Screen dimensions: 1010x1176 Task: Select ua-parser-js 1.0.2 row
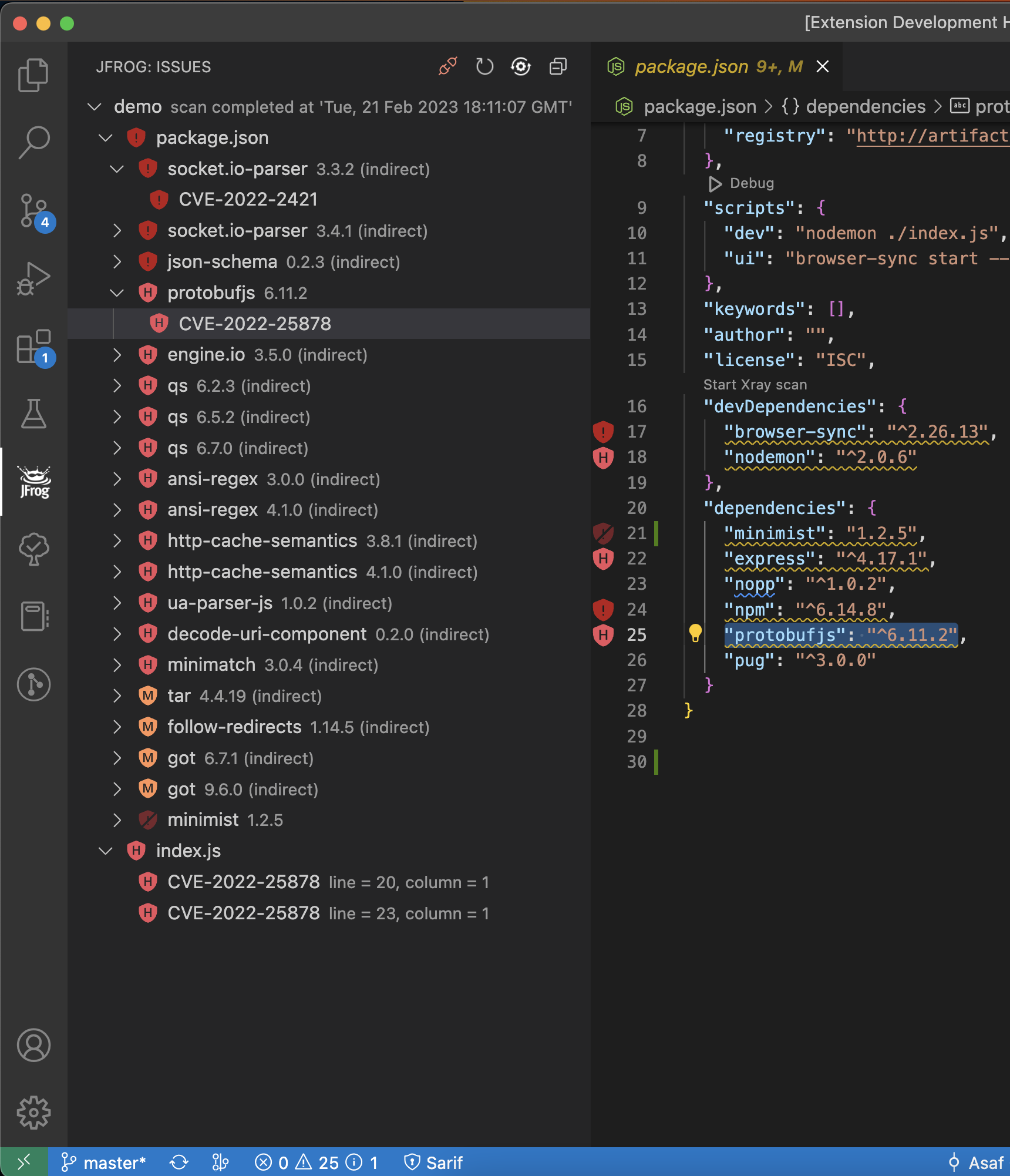(x=329, y=603)
